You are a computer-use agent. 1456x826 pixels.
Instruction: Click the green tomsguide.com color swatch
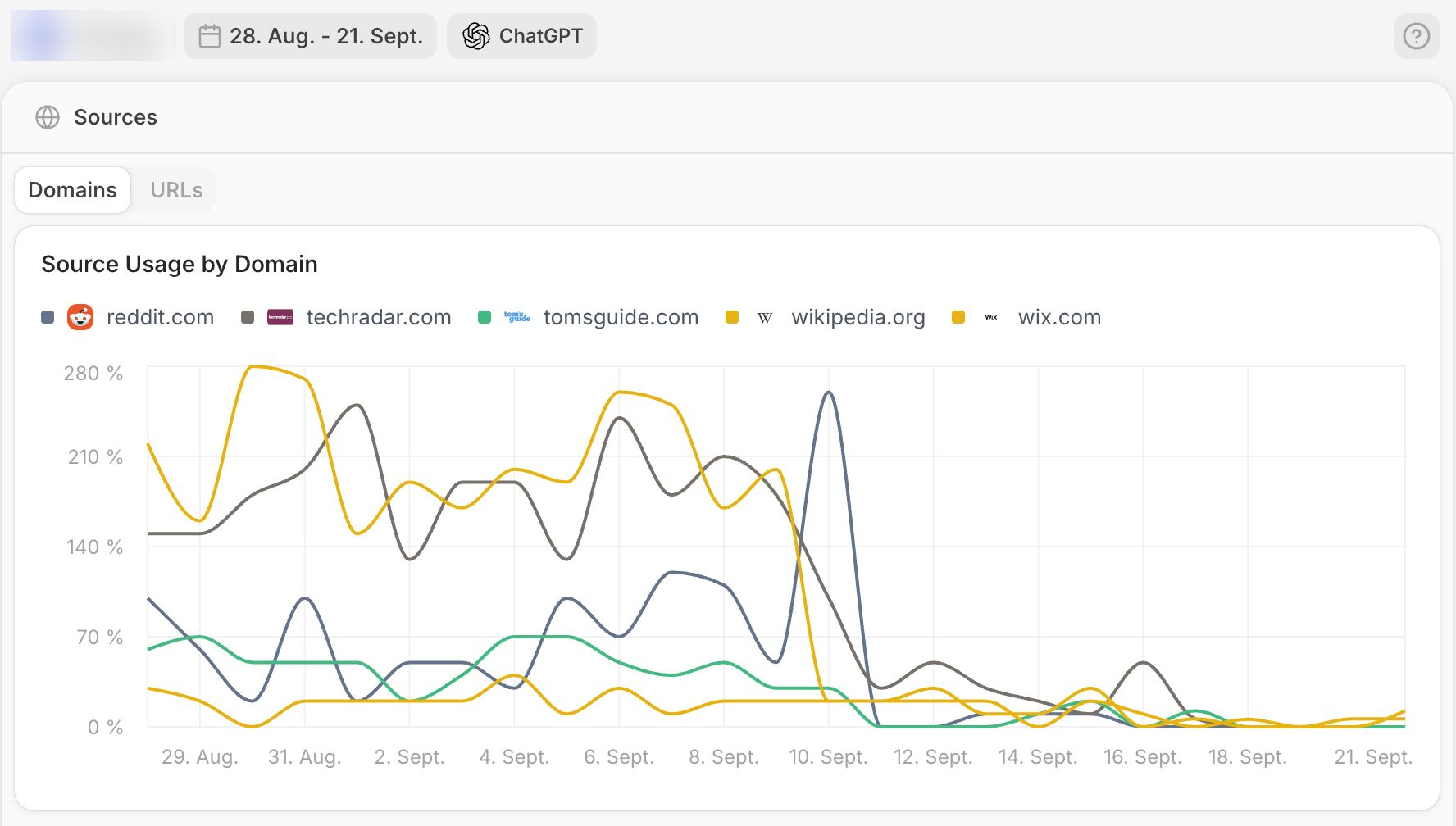[x=485, y=317]
